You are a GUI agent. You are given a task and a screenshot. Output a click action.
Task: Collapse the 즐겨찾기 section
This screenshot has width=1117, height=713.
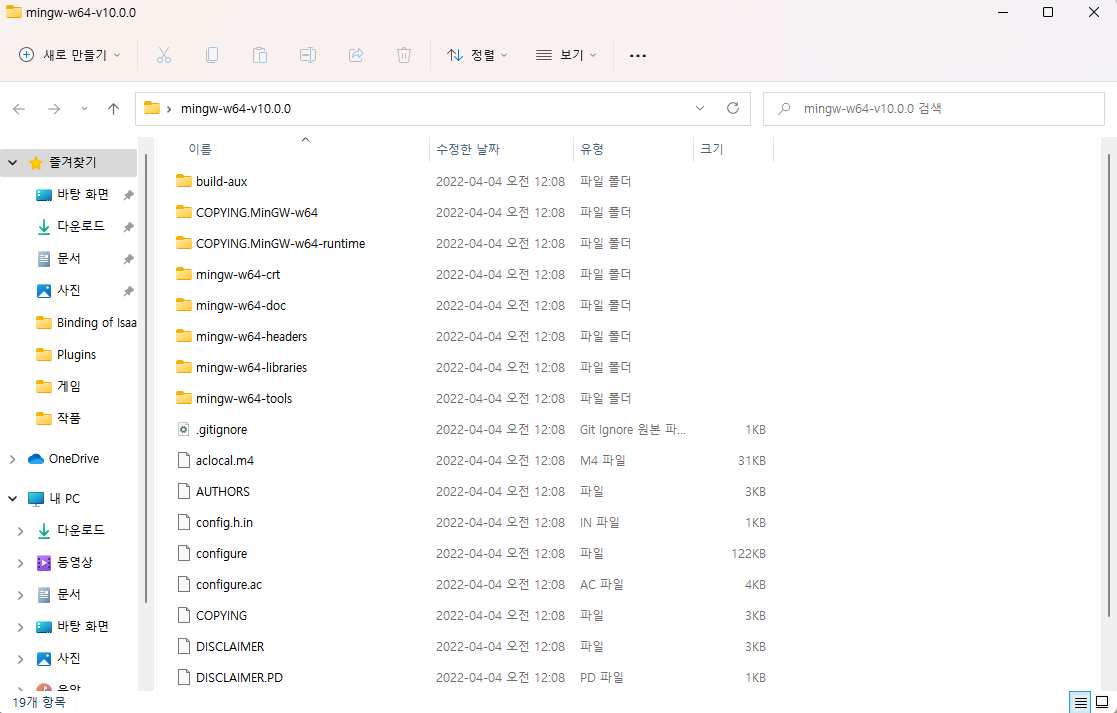point(12,163)
